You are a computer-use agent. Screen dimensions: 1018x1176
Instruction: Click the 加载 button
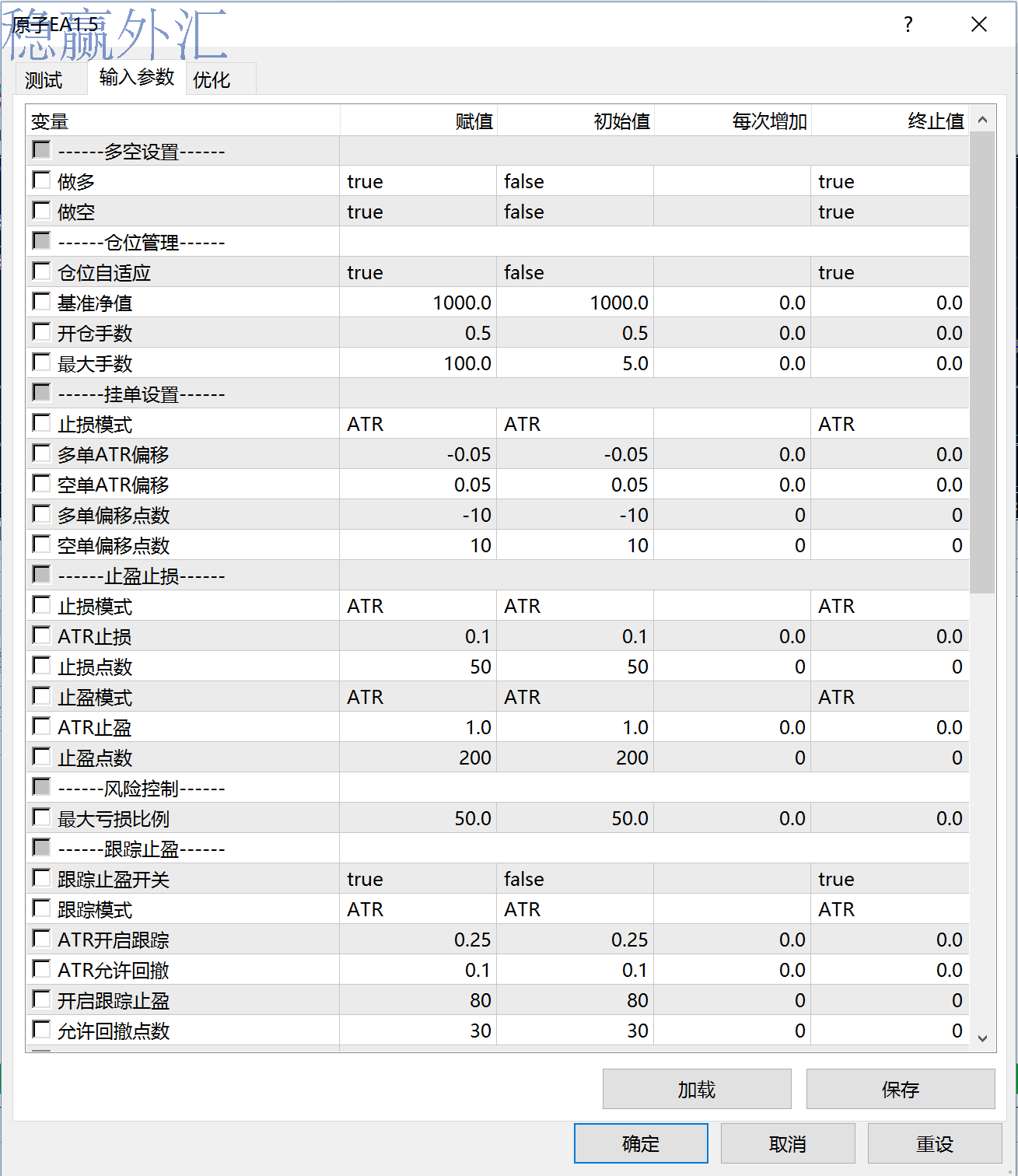pyautogui.click(x=697, y=1089)
